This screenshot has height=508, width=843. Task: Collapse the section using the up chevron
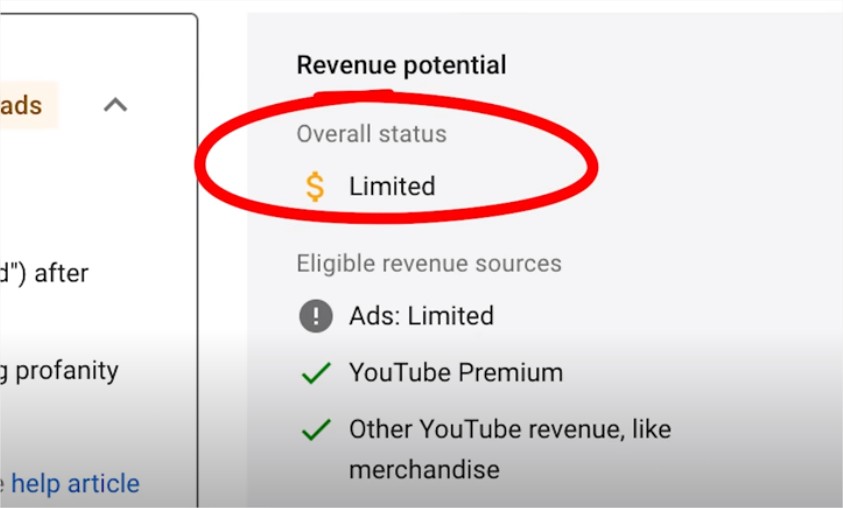click(x=116, y=104)
